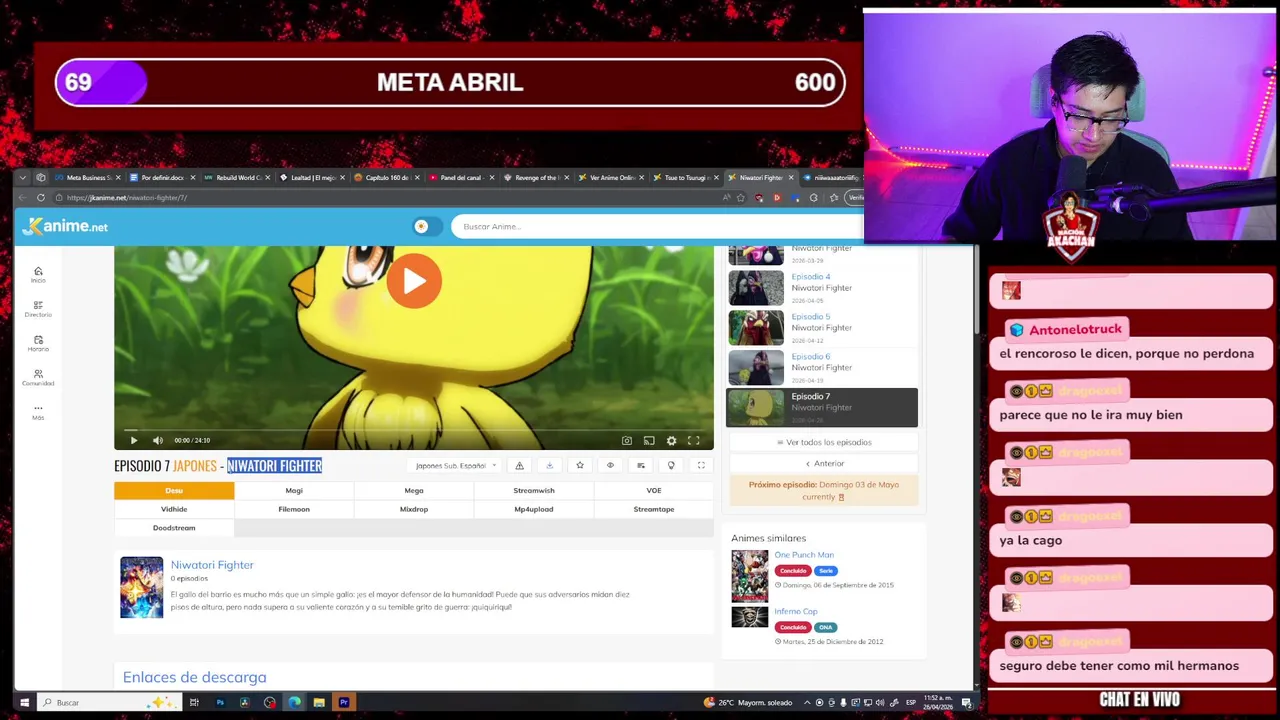Open the Windows Start menu
The height and width of the screenshot is (720, 1280).
(25, 703)
